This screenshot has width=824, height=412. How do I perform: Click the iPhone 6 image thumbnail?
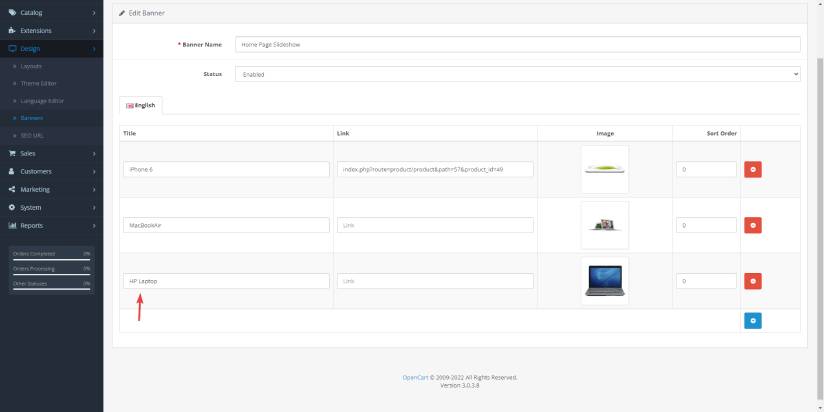point(604,170)
